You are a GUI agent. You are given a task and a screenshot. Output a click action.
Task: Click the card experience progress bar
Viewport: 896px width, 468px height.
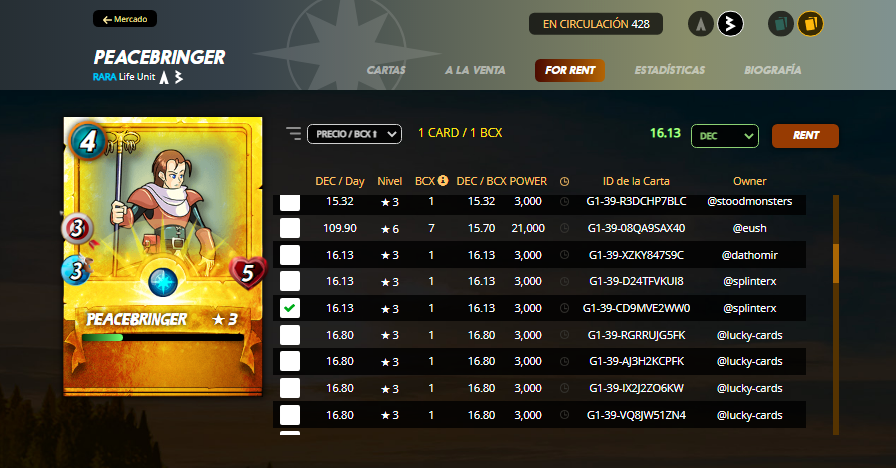163,338
